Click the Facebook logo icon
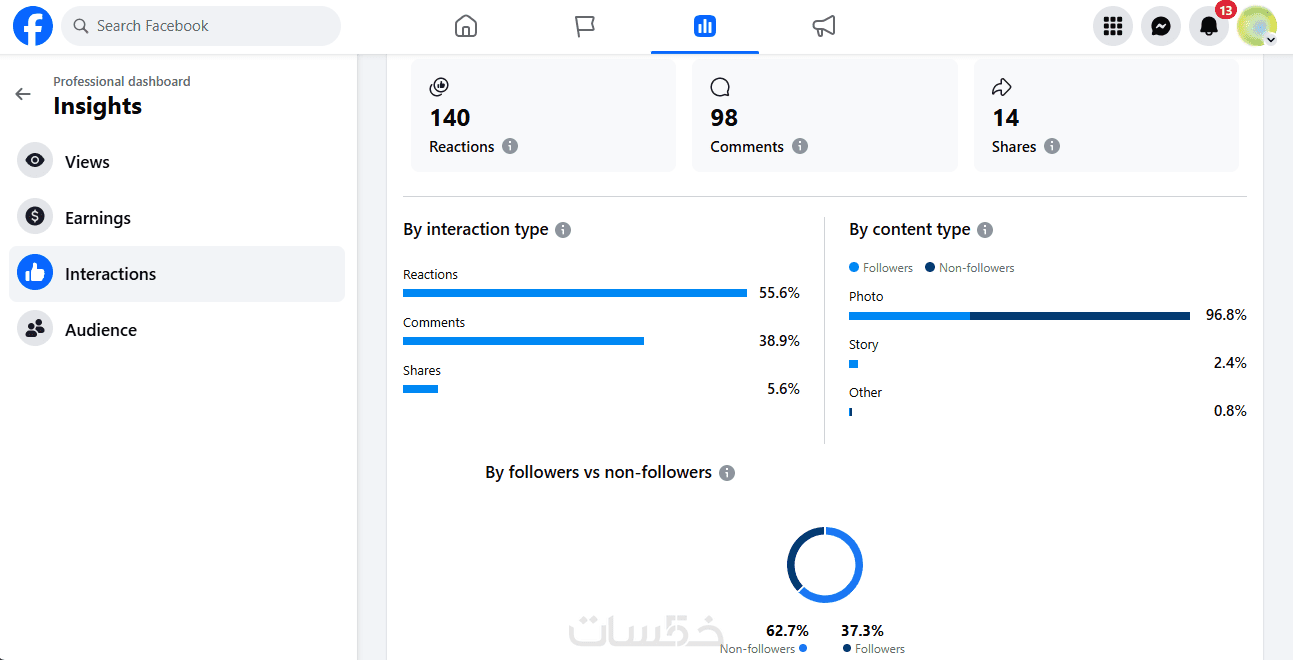1293x660 pixels. tap(32, 26)
